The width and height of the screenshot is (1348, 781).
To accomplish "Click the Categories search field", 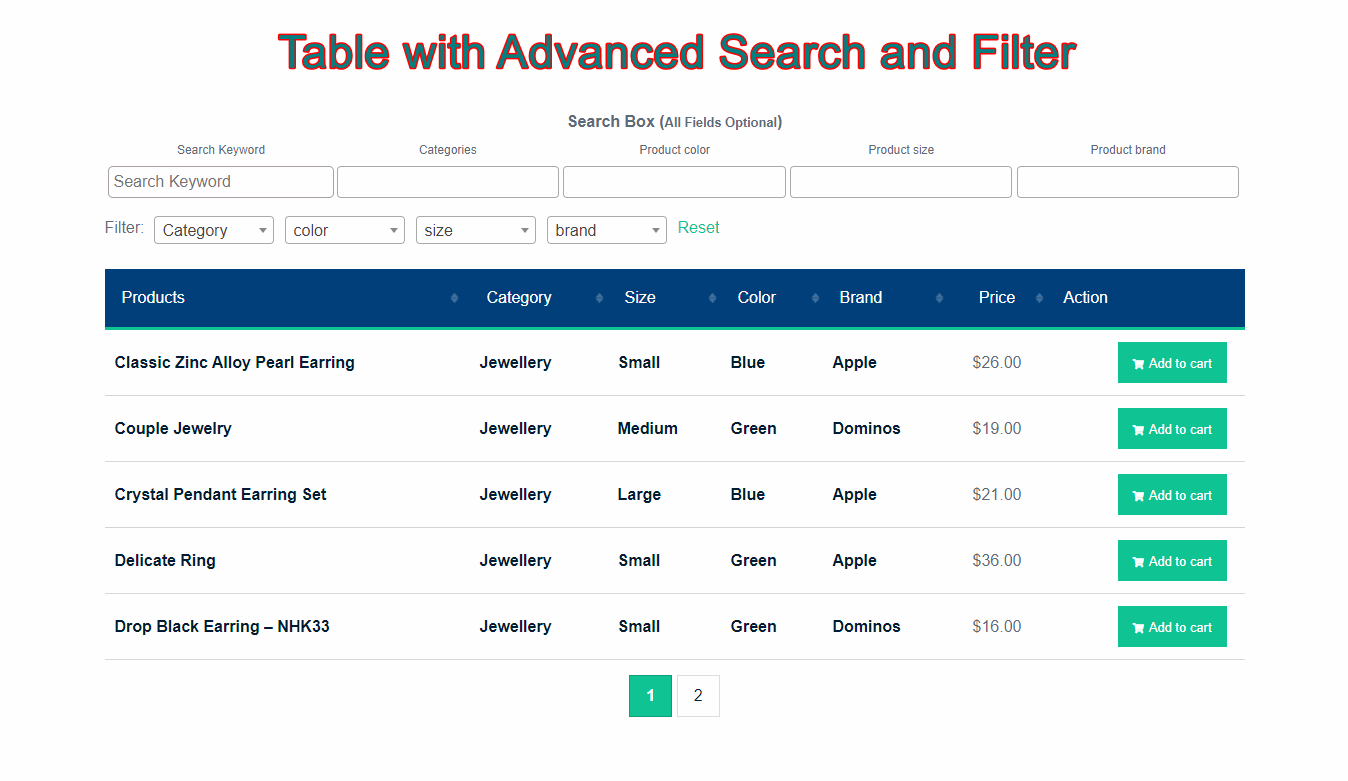I will coord(448,182).
